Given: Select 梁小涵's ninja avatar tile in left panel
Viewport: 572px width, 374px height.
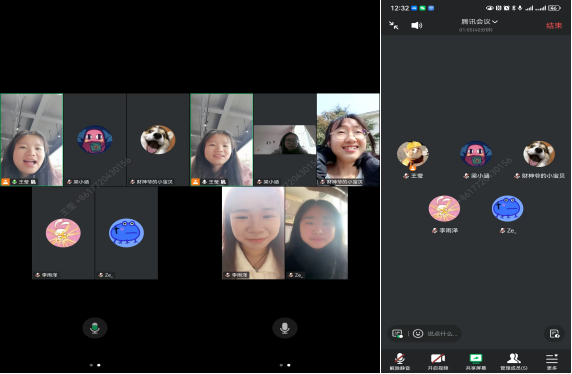Looking at the screenshot, I should click(x=95, y=140).
